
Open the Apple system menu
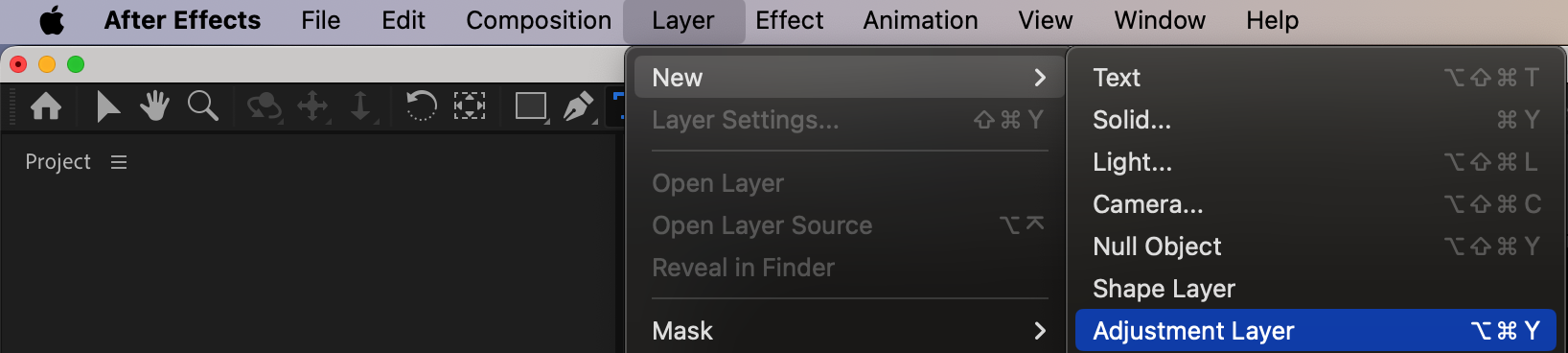[x=52, y=20]
